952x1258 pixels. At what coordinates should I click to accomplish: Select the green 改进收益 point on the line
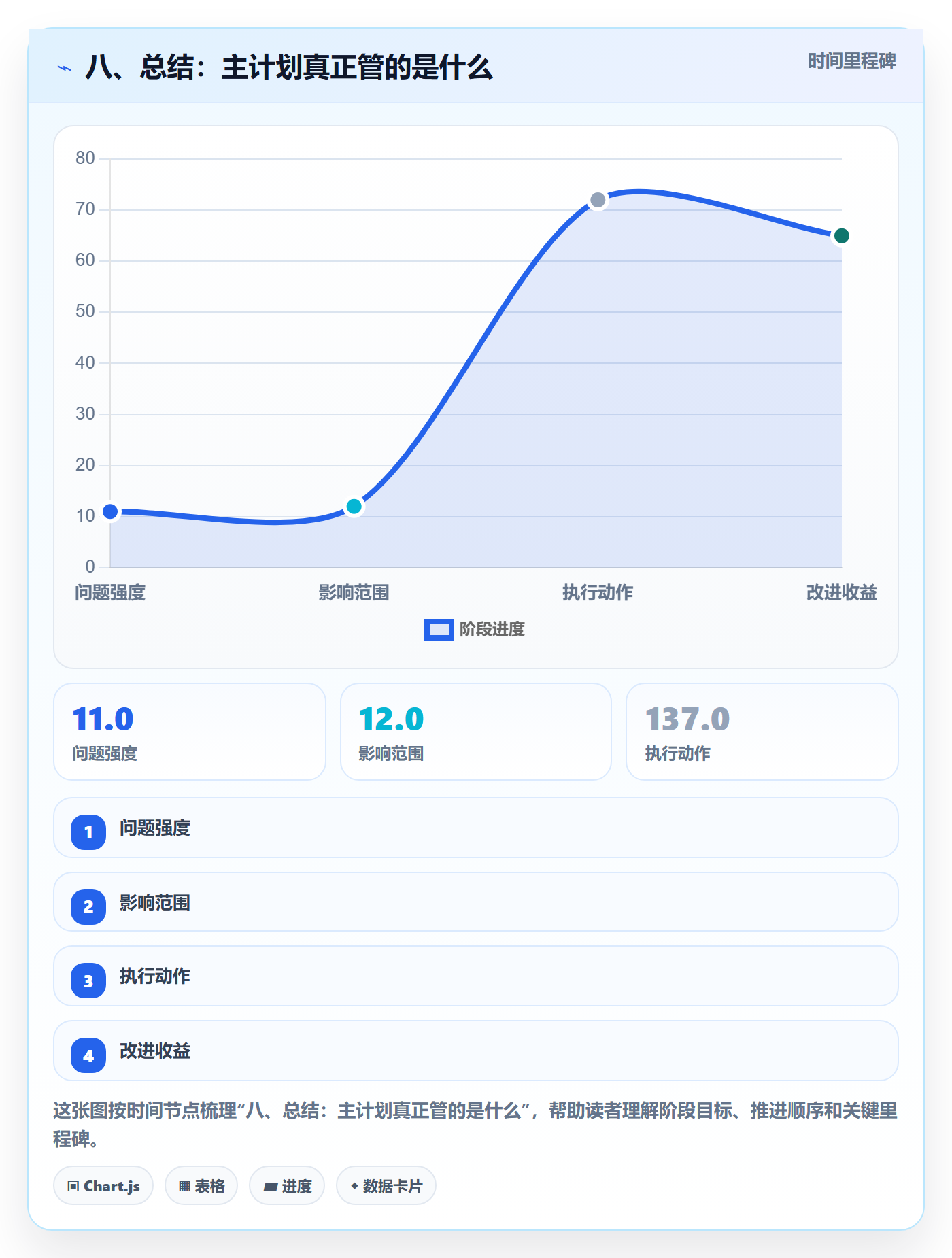pos(841,236)
